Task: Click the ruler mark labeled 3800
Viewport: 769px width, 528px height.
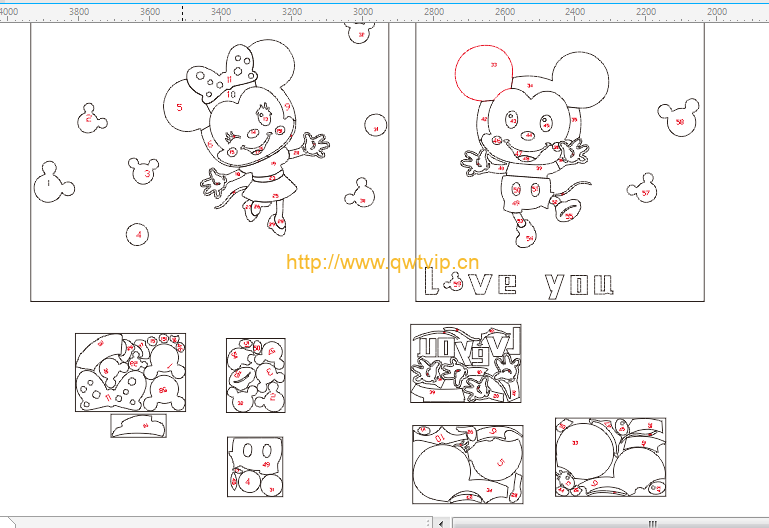Action: pyautogui.click(x=79, y=11)
